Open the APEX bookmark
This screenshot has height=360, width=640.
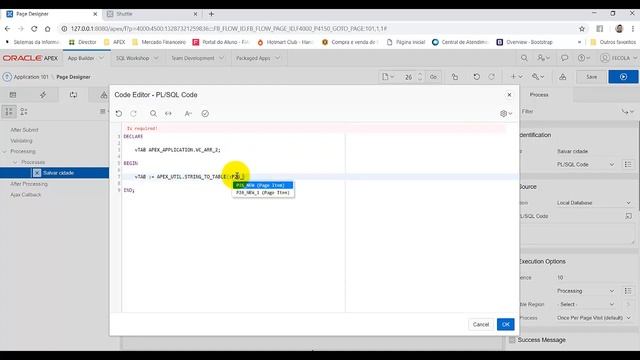coord(115,42)
